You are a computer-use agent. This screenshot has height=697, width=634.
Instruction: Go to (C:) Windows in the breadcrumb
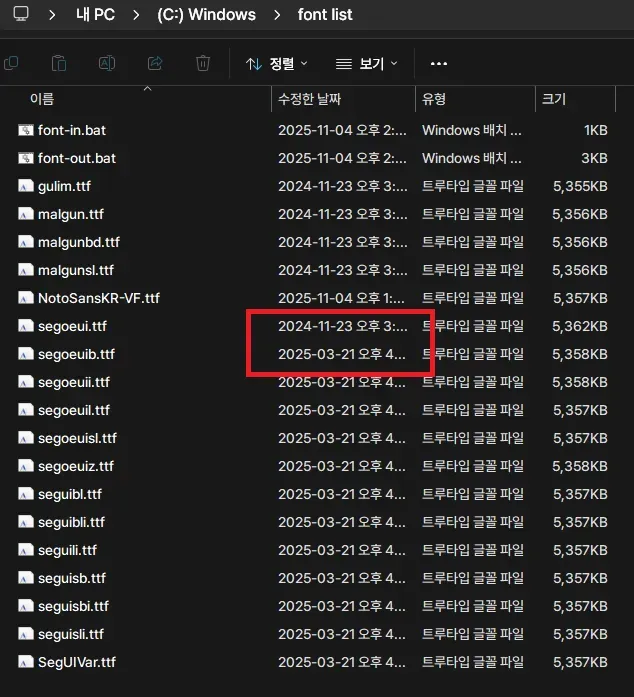(x=206, y=15)
